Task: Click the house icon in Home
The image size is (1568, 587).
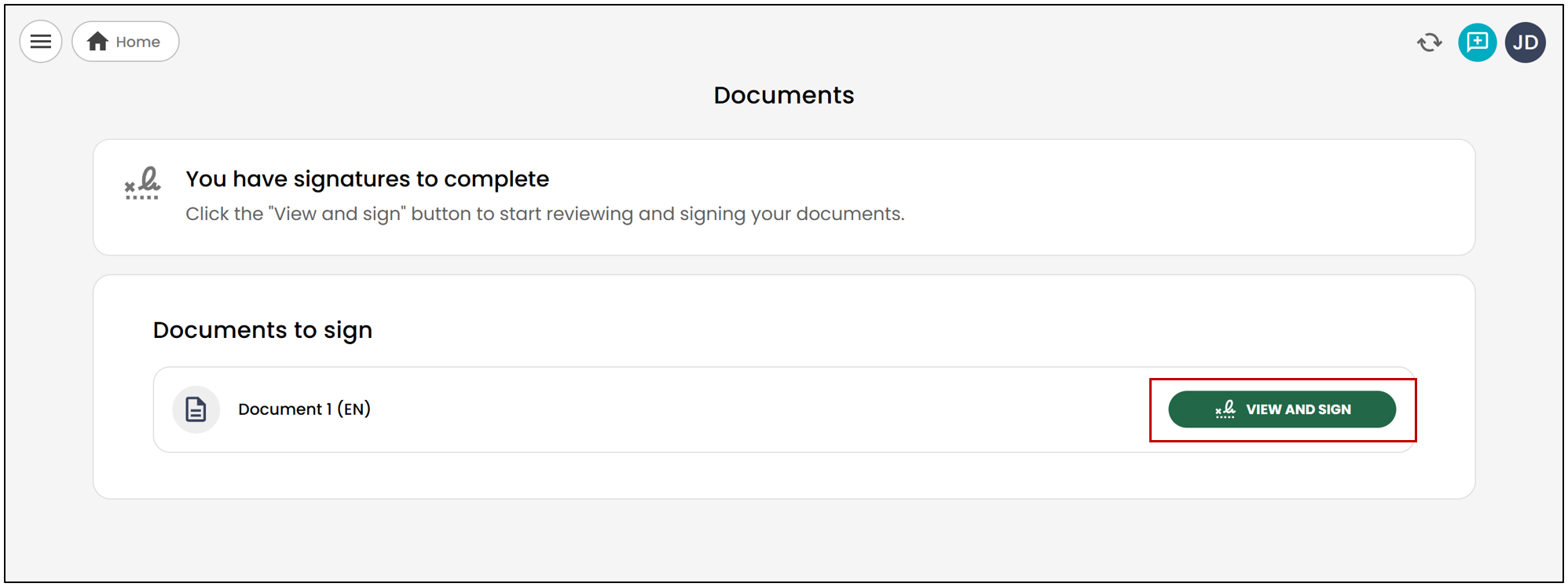Action: pyautogui.click(x=97, y=42)
